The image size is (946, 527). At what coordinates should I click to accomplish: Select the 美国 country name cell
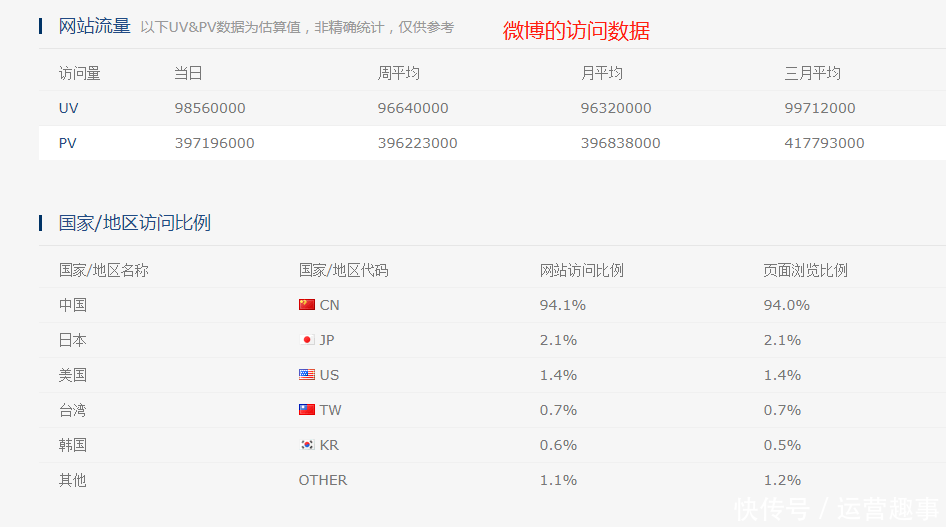tap(72, 374)
